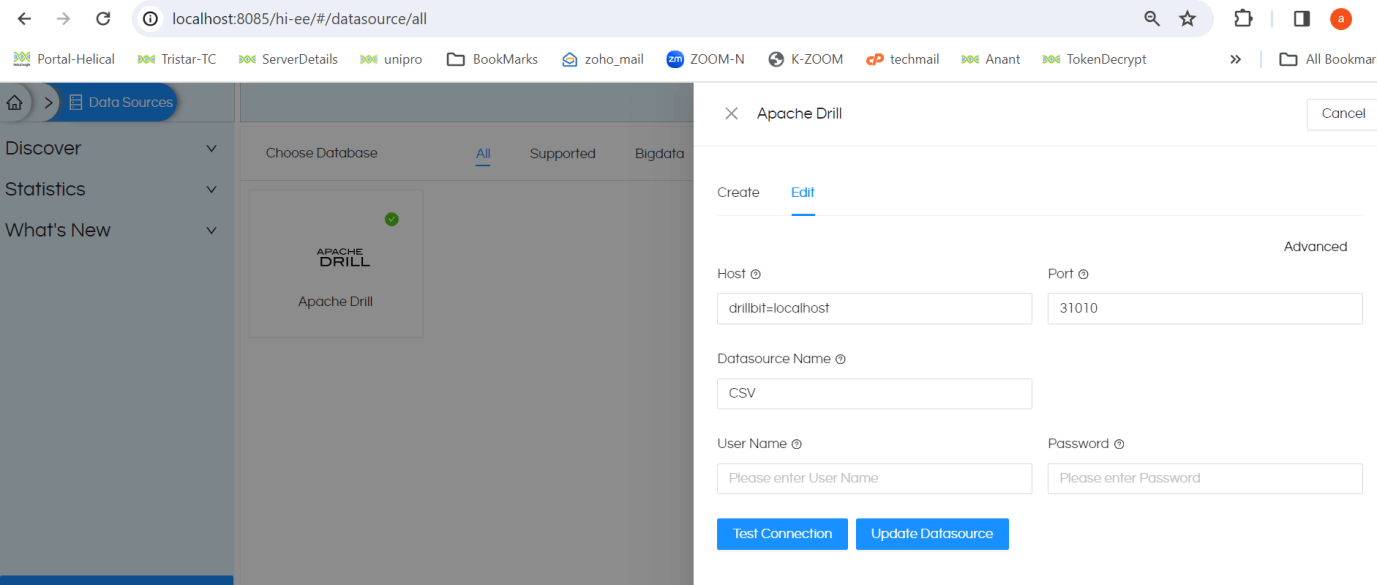Focus the Host input field
This screenshot has height=585, width=1377.
874,308
